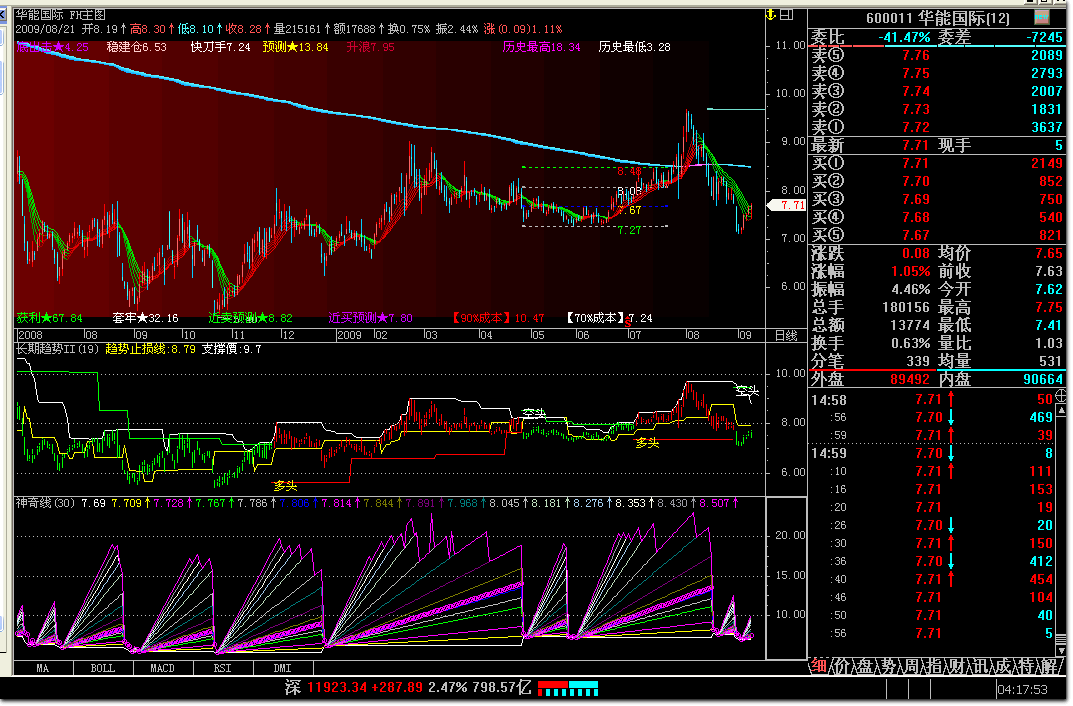Click the 最新 latest price 7.71
Image resolution: width=1073 pixels, height=706 pixels.
[x=915, y=146]
